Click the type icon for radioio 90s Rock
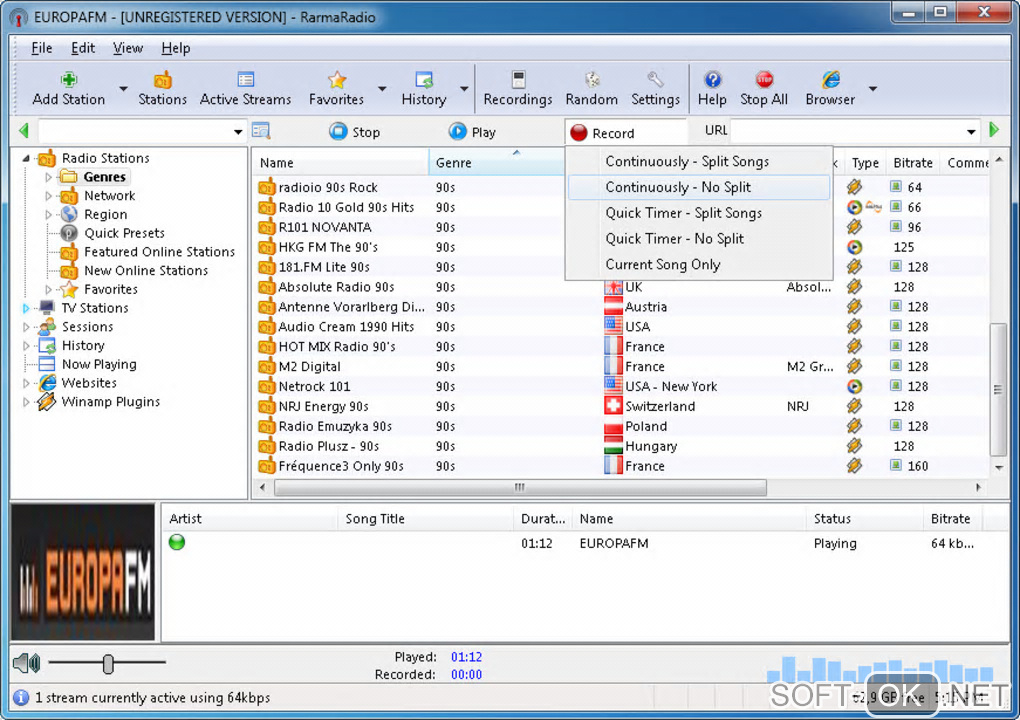The width and height of the screenshot is (1020, 720). [854, 187]
